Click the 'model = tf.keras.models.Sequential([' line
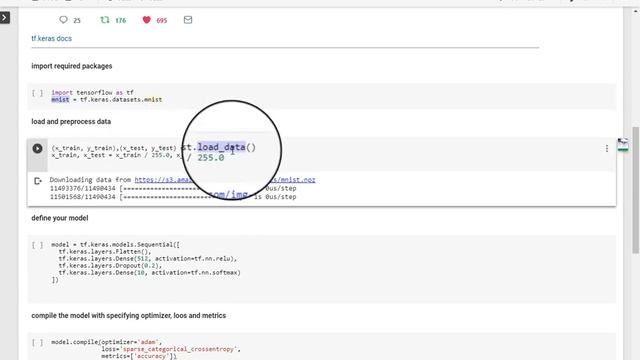 coord(116,245)
